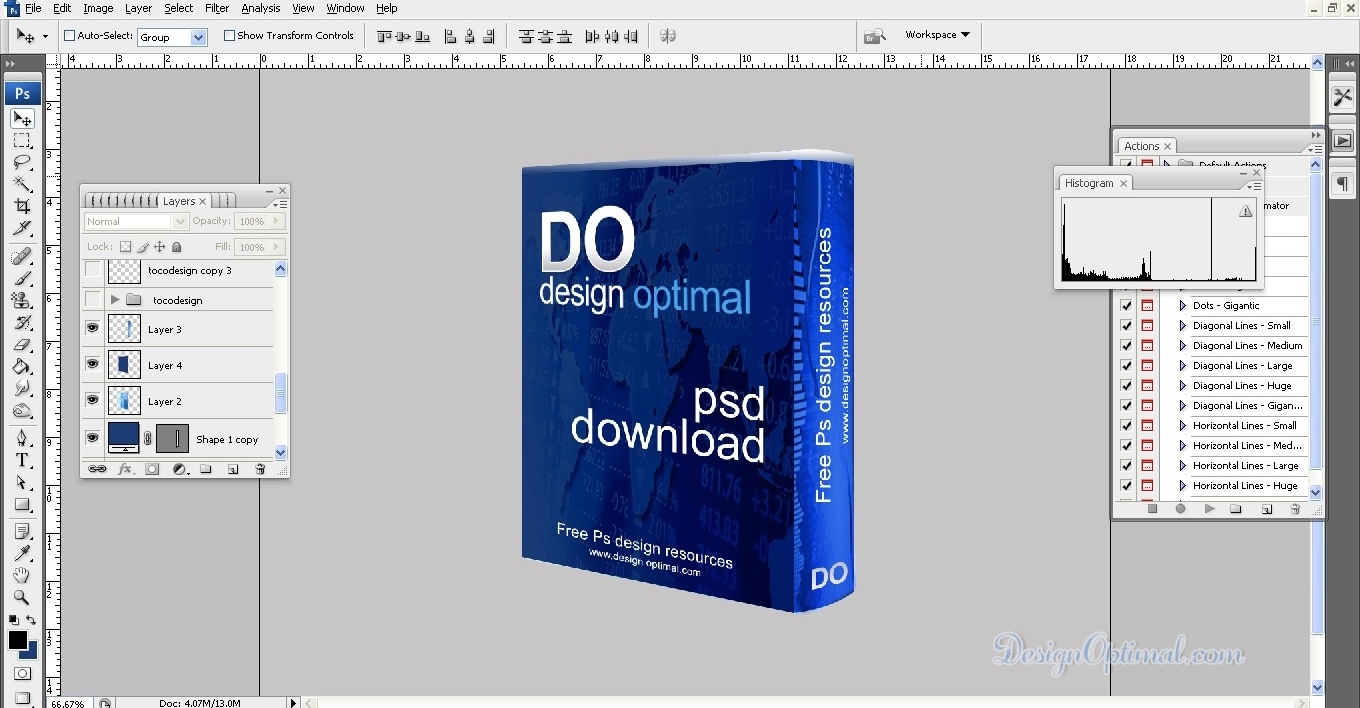Select the Eyedropper tool
Viewport: 1360px width, 708px height.
coord(22,553)
